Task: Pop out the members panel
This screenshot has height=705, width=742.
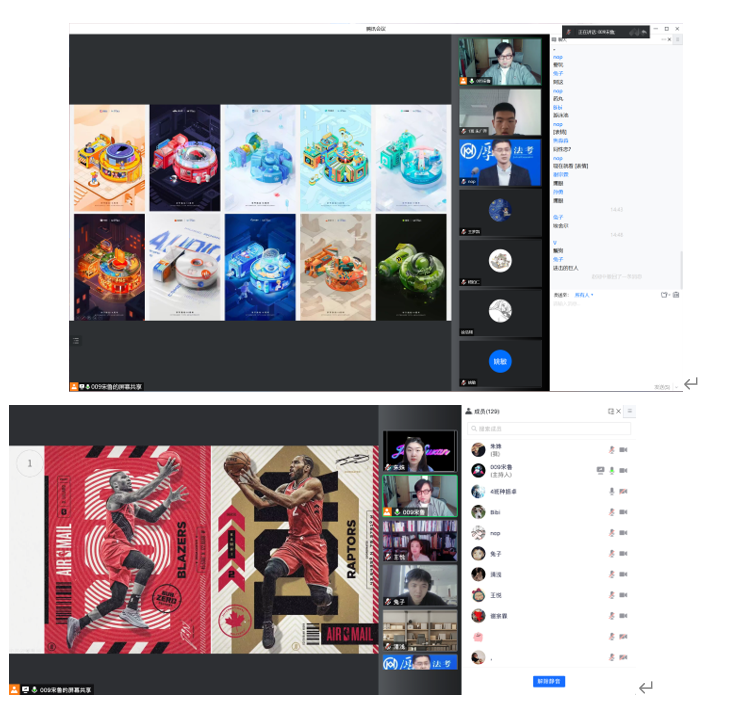Action: pos(611,411)
